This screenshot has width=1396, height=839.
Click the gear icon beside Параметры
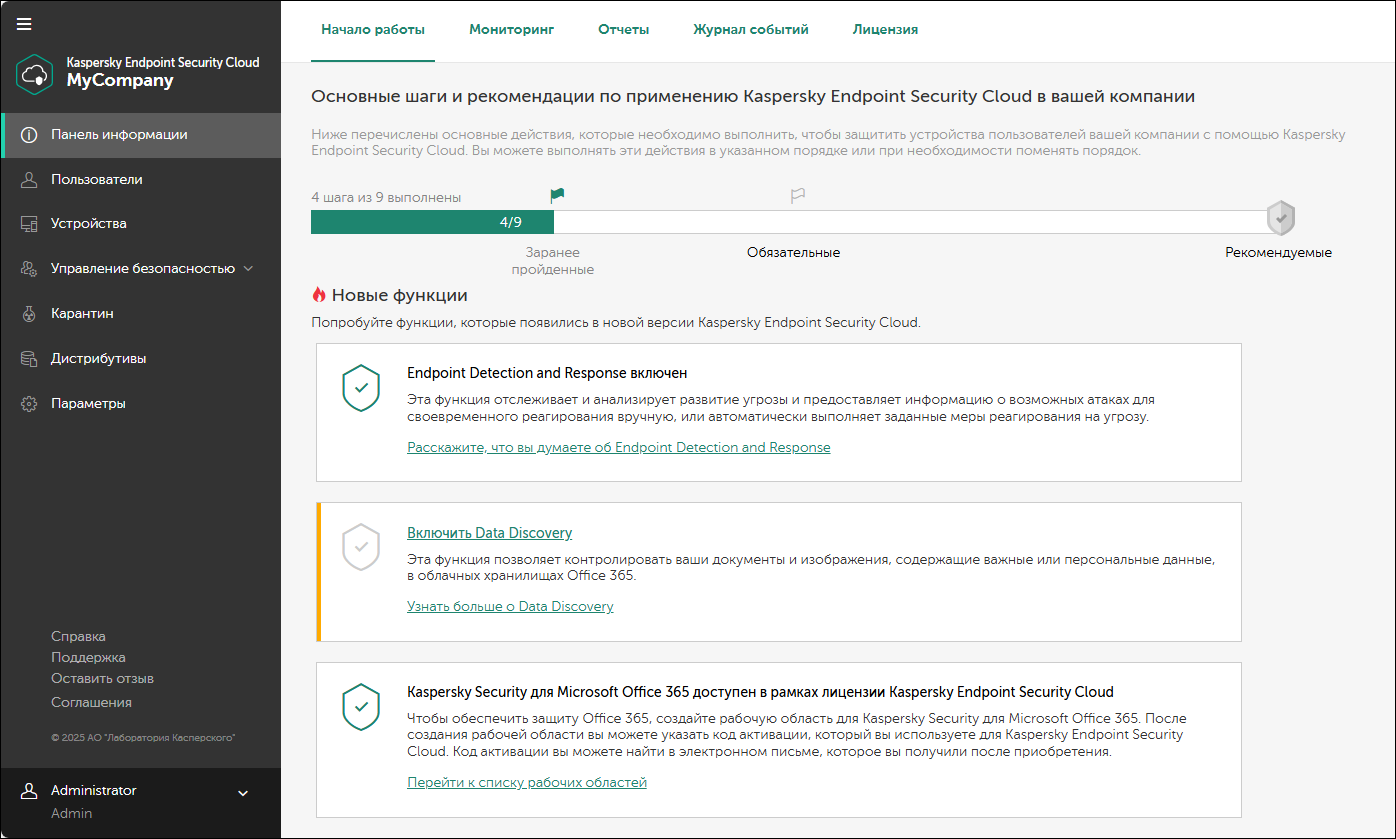(29, 404)
